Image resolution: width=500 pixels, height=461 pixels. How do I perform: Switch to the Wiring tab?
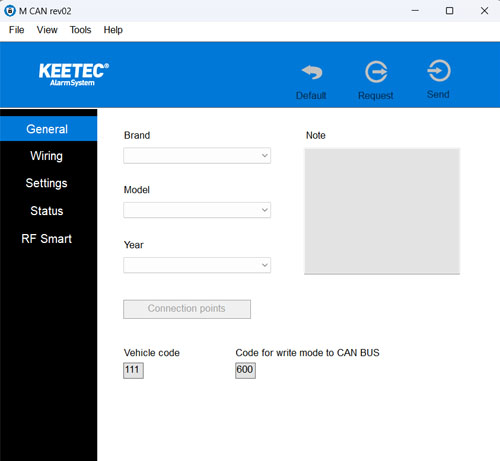click(46, 156)
